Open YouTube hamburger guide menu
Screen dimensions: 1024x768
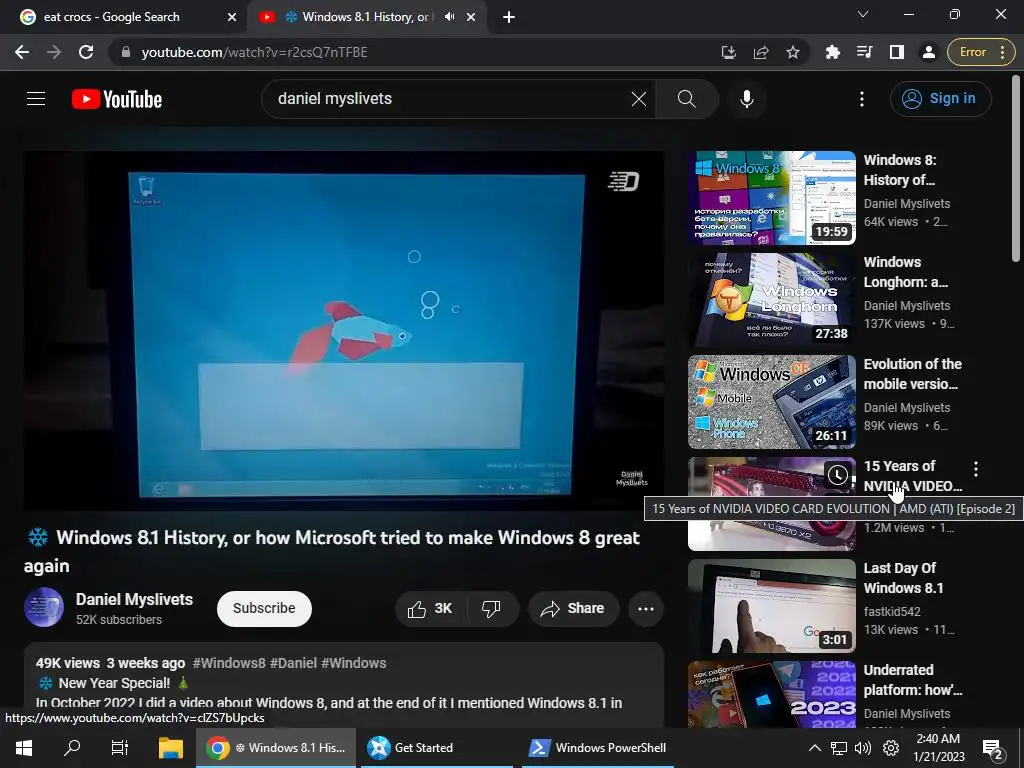click(x=36, y=99)
